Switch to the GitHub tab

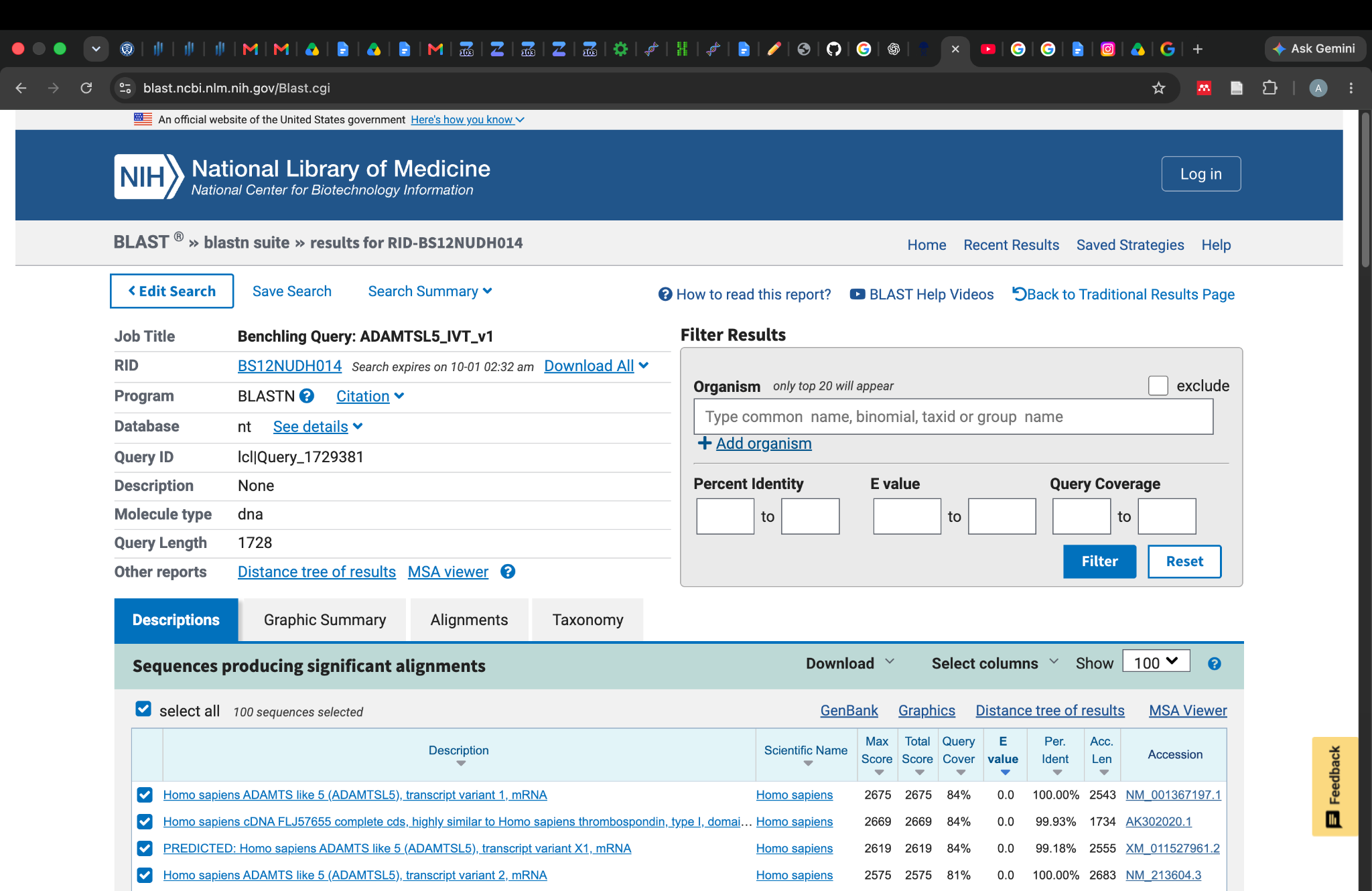coord(833,49)
